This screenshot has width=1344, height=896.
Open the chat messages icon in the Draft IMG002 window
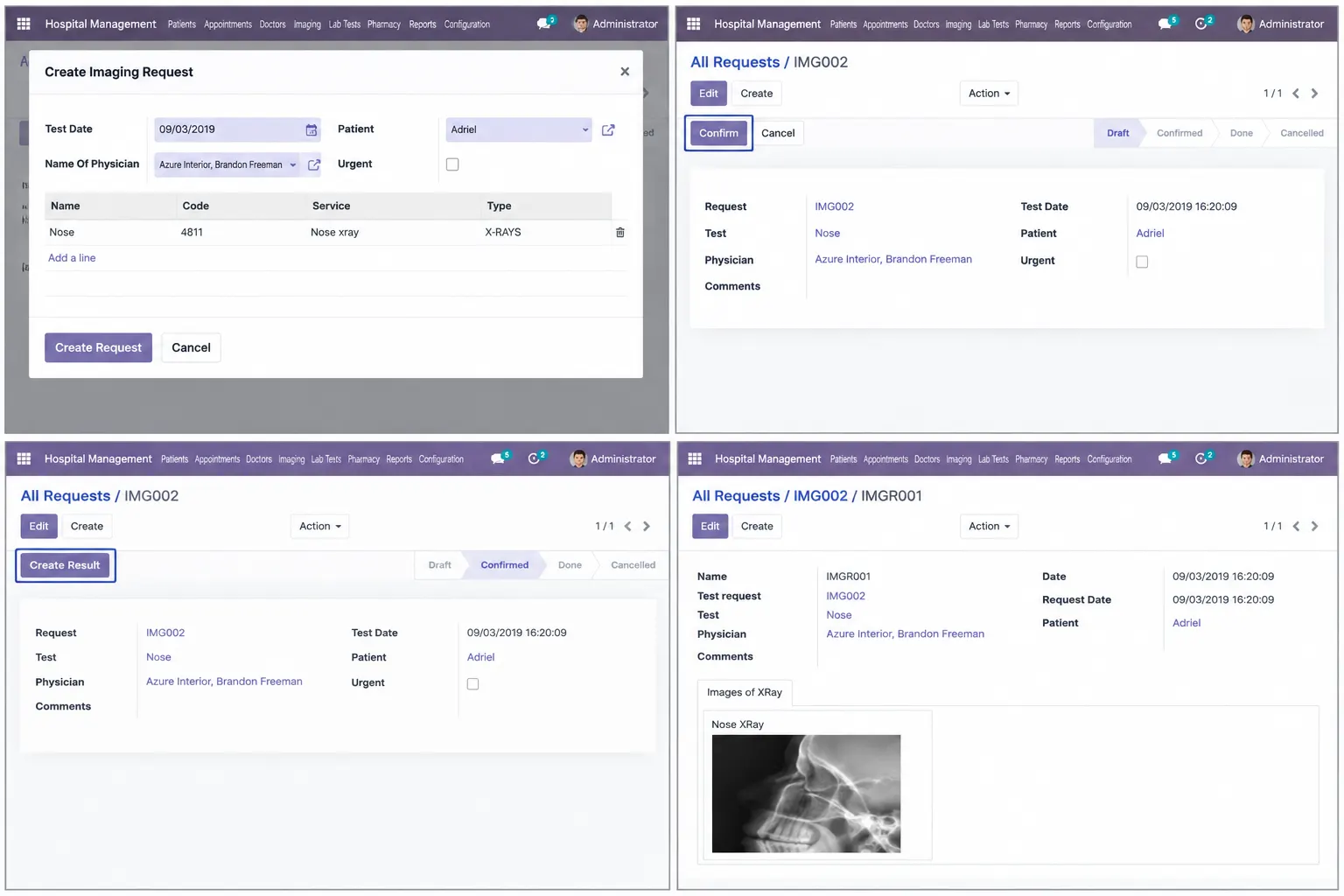coord(1166,24)
